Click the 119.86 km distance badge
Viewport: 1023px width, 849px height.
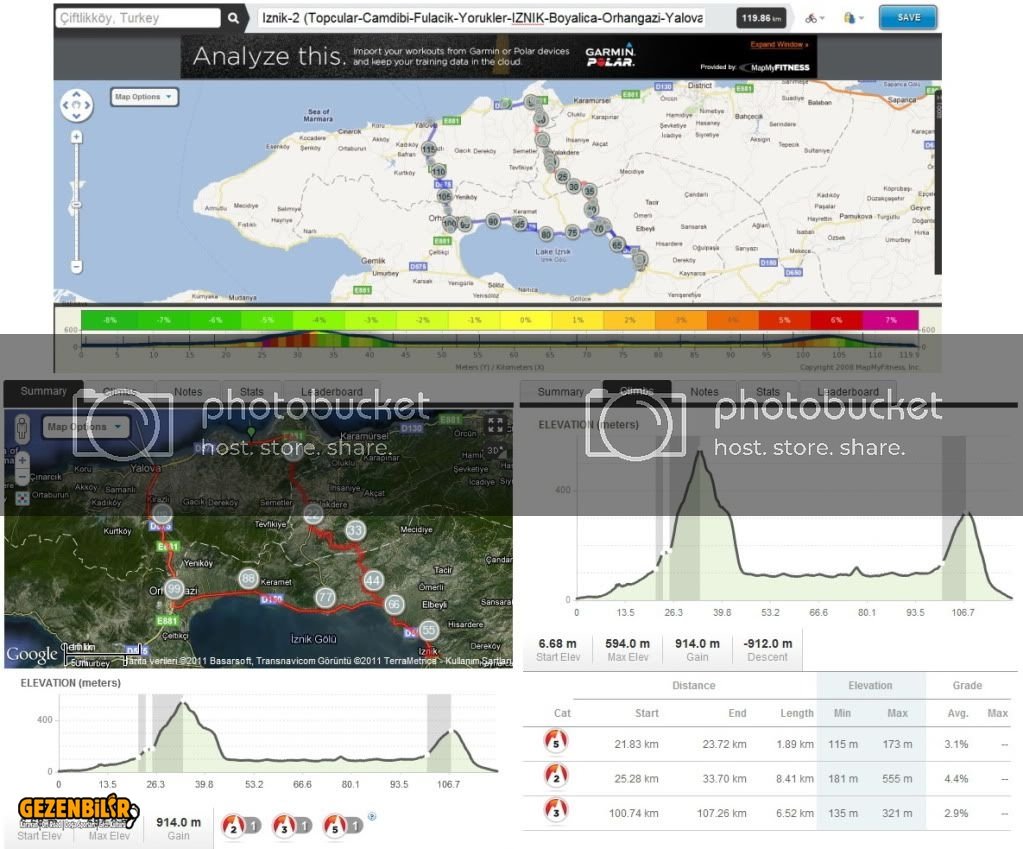point(761,18)
